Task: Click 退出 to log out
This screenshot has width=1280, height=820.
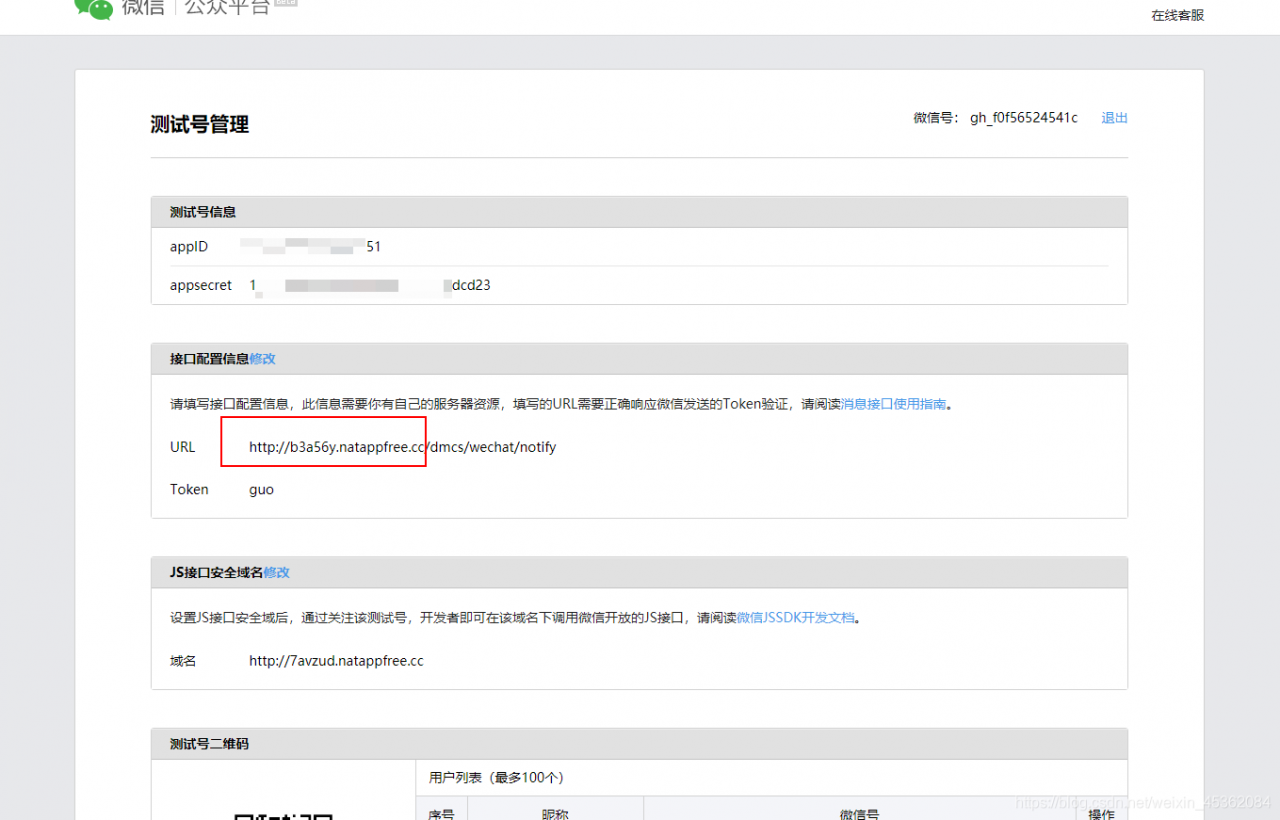Action: point(1114,118)
